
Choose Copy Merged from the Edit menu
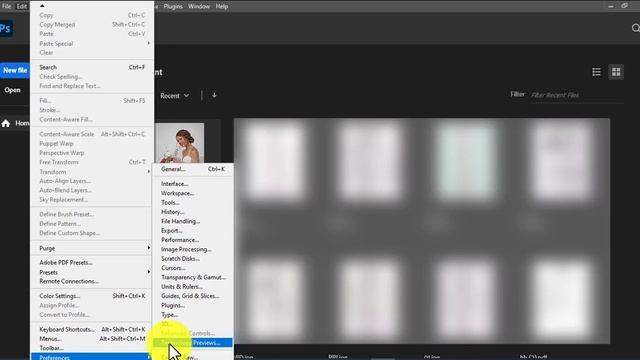(x=92, y=24)
